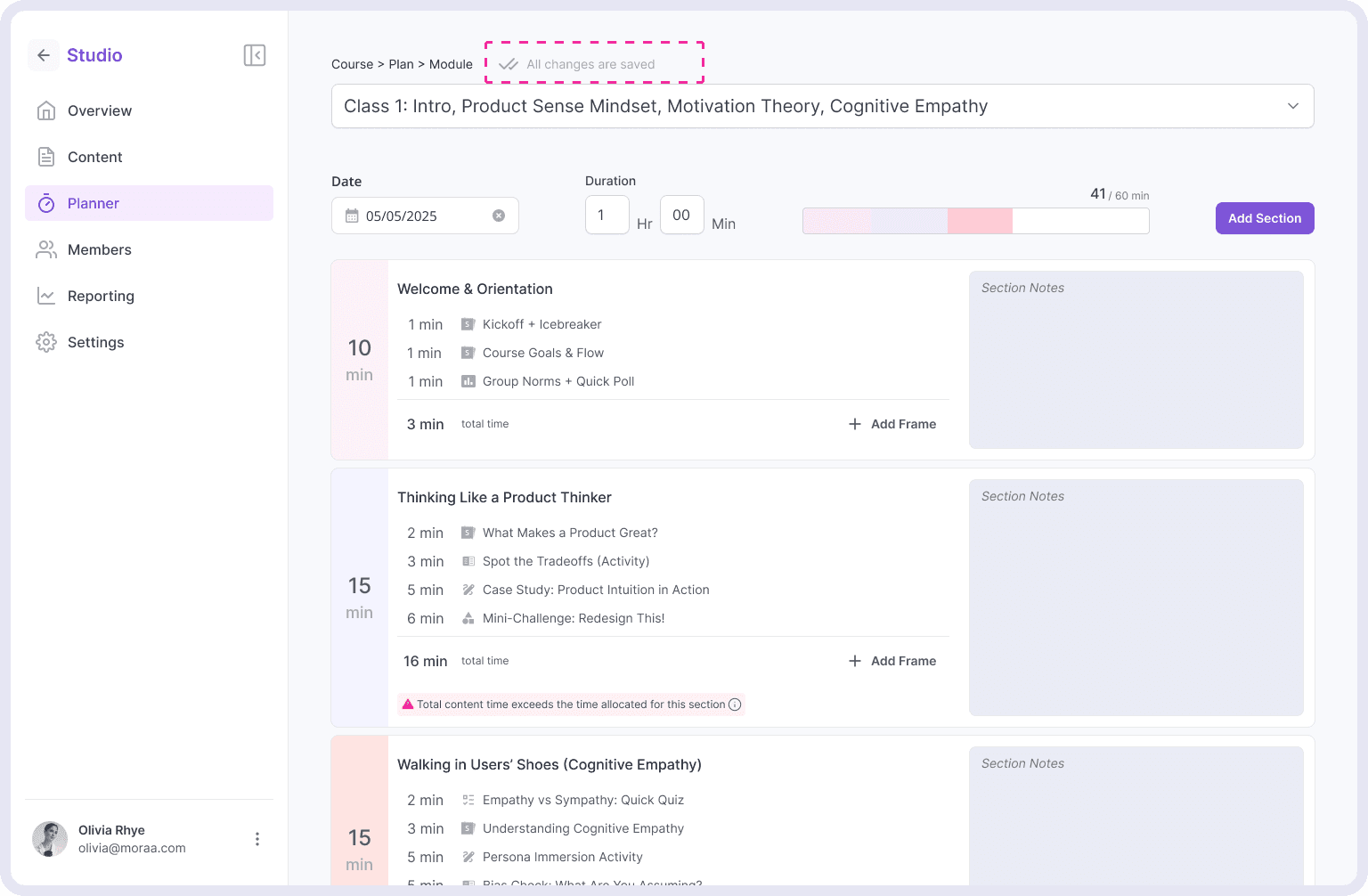Click the warning triangle in the time exceeded alert
Screen dimensions: 1368x896
click(408, 704)
